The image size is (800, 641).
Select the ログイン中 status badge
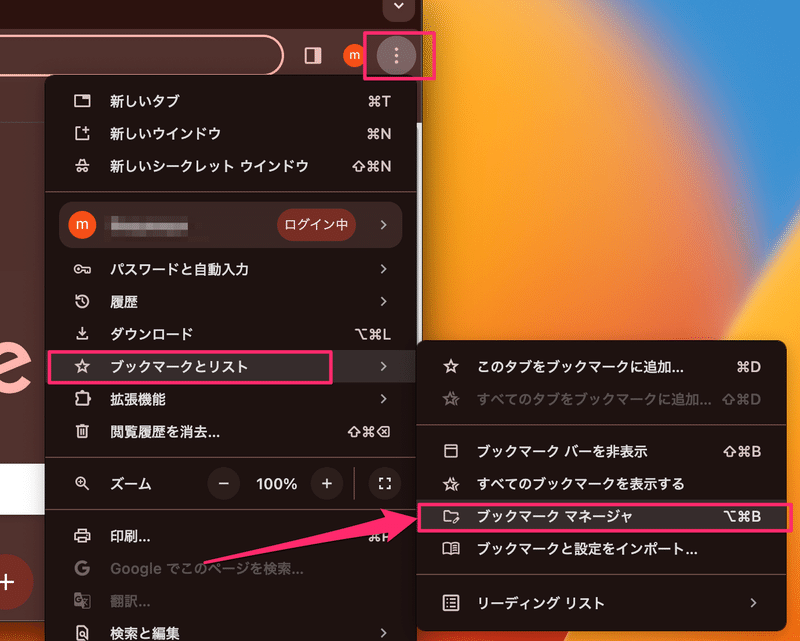(316, 225)
